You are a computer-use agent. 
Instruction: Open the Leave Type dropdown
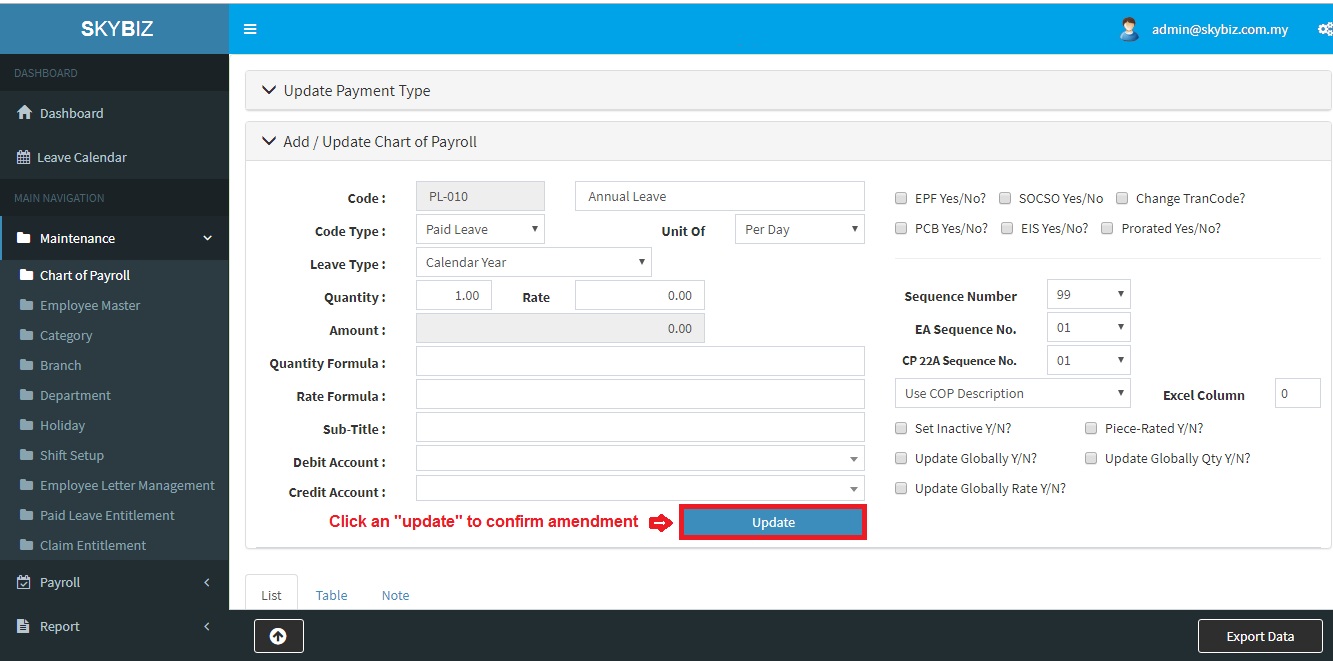pos(533,262)
